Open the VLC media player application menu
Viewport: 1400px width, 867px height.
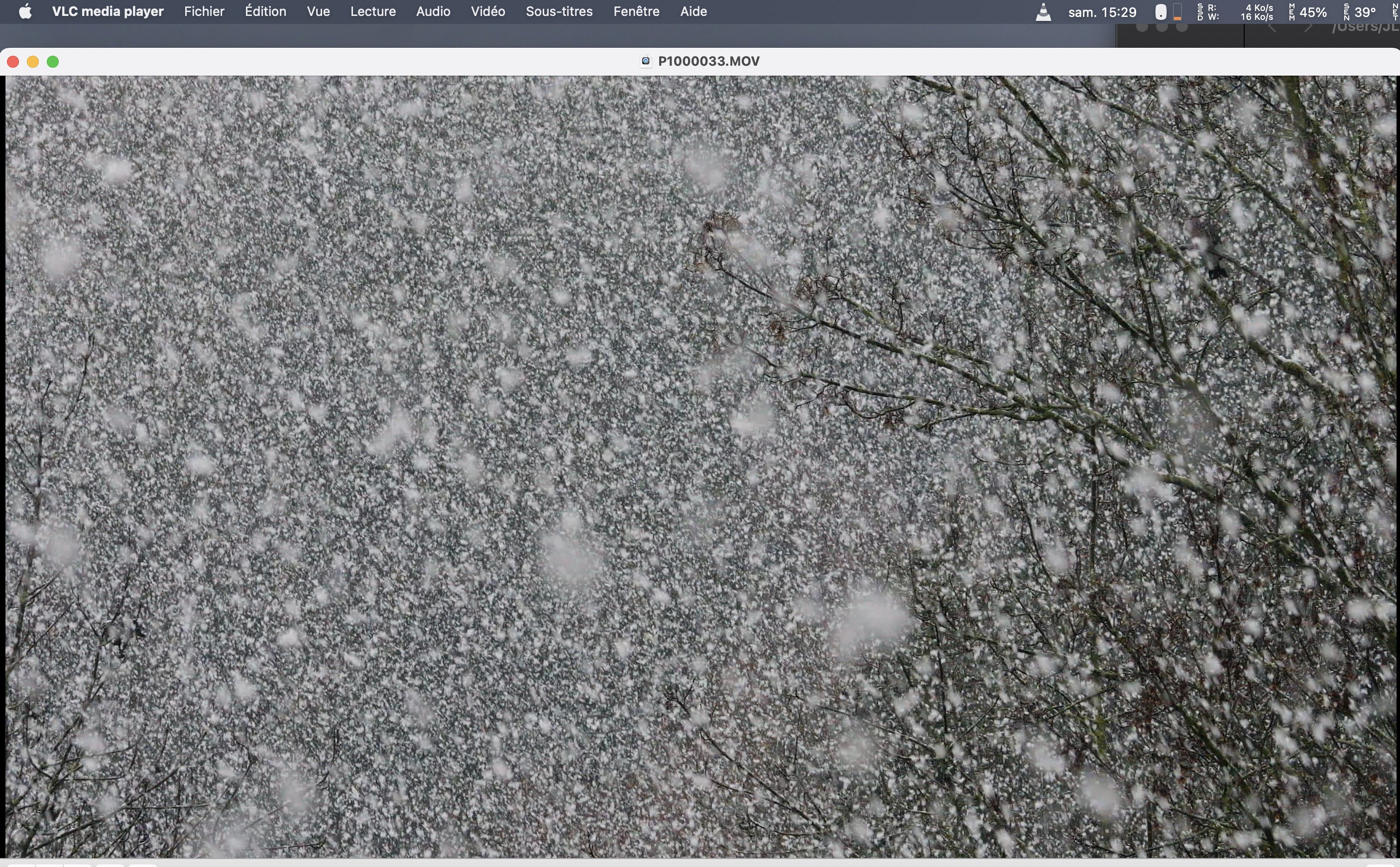[x=108, y=11]
